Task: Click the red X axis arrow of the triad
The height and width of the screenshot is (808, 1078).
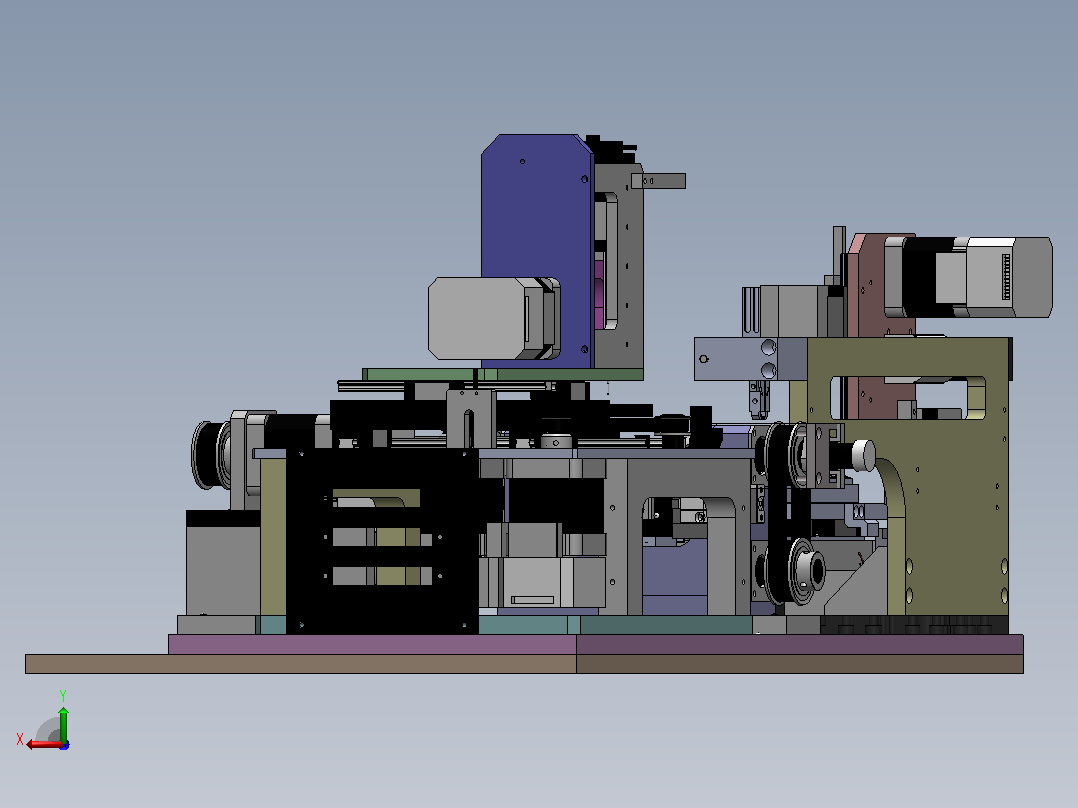Action: tap(44, 744)
